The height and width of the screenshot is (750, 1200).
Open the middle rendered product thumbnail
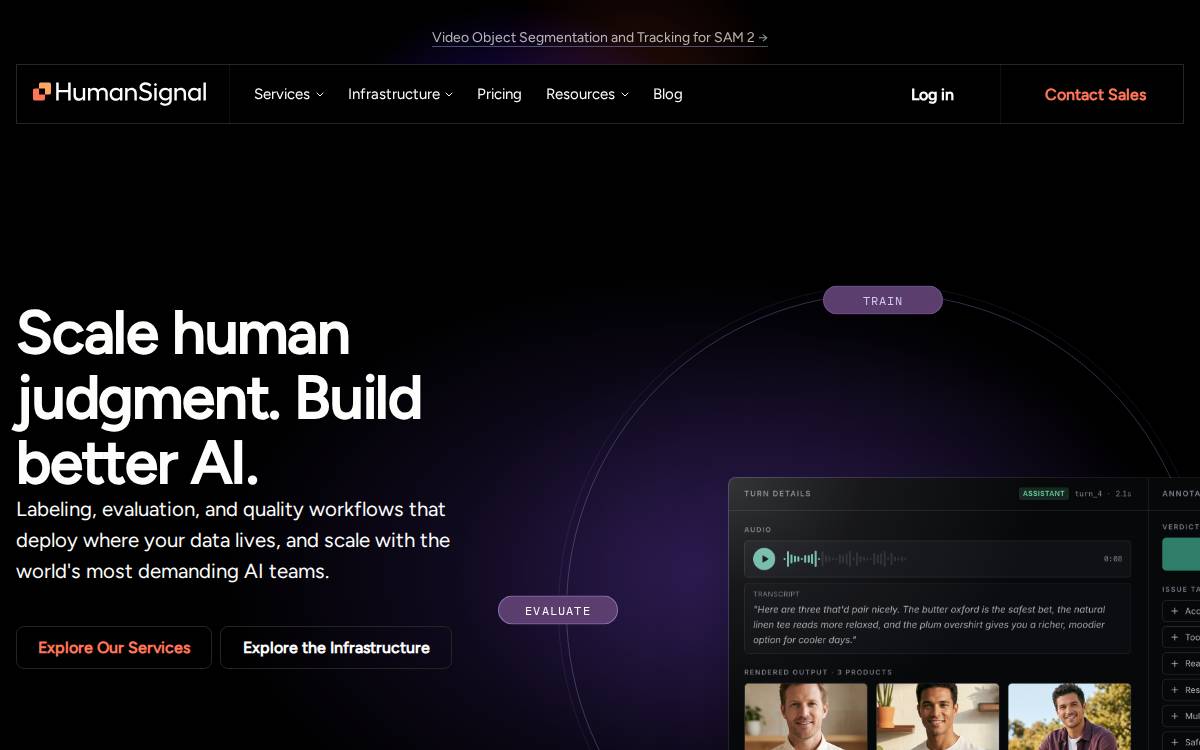tap(938, 716)
